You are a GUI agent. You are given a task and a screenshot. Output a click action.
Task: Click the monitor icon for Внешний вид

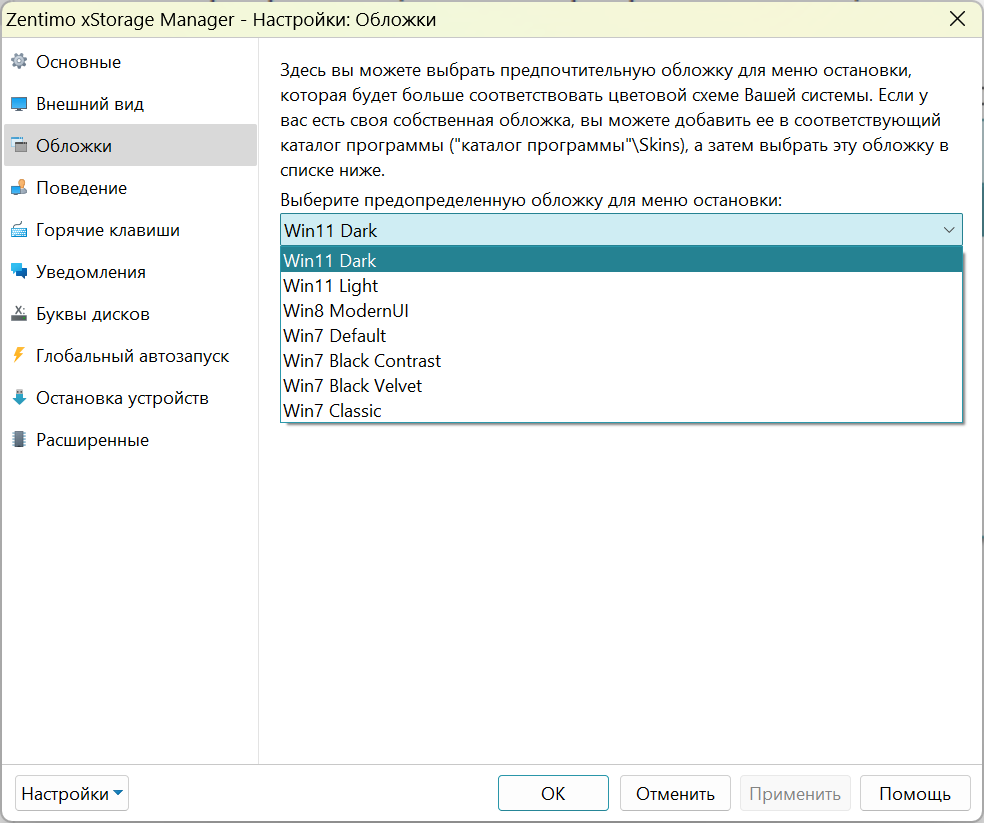point(19,104)
